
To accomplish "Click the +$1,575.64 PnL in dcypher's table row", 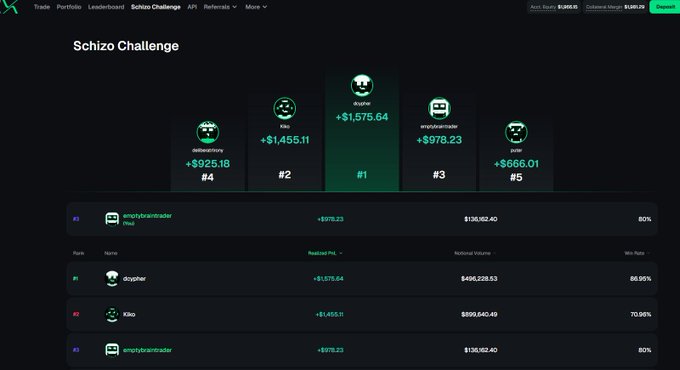I will 328,278.
